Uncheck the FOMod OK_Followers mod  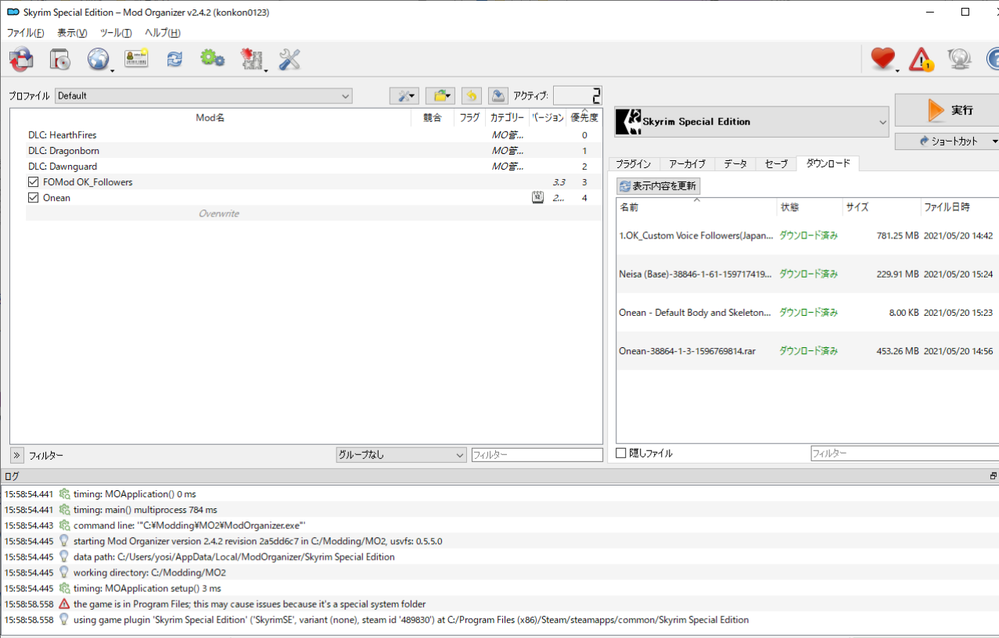(34, 182)
